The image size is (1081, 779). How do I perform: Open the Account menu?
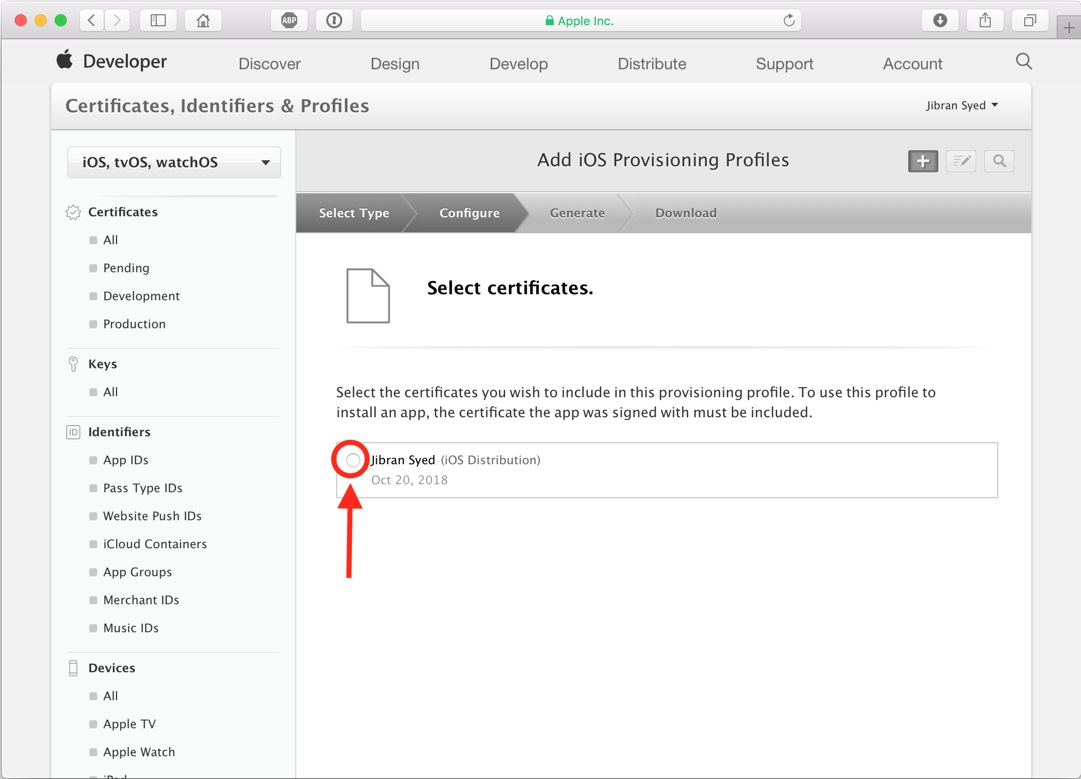coord(912,63)
